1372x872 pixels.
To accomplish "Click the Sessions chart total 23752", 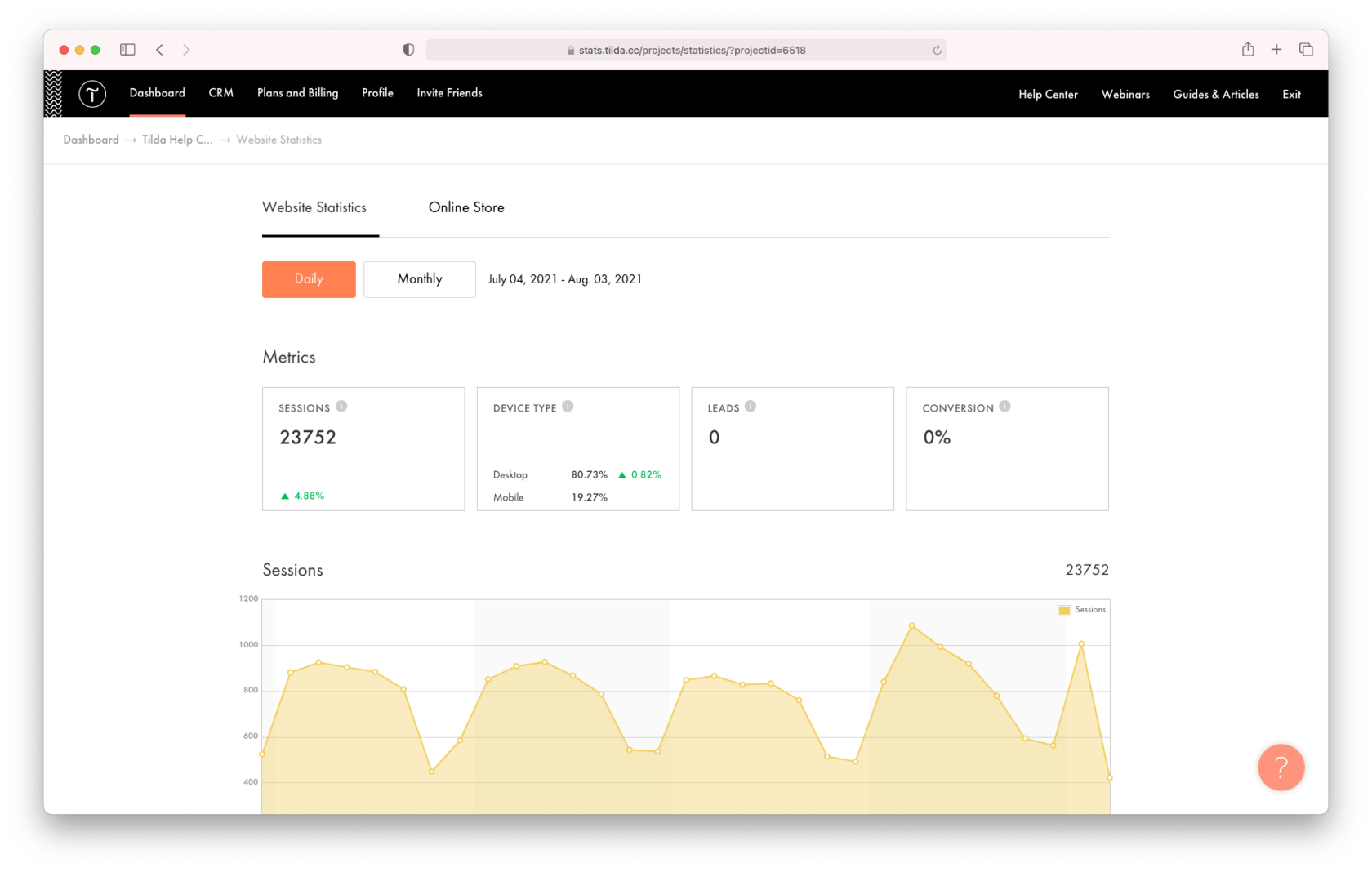I will [1087, 570].
